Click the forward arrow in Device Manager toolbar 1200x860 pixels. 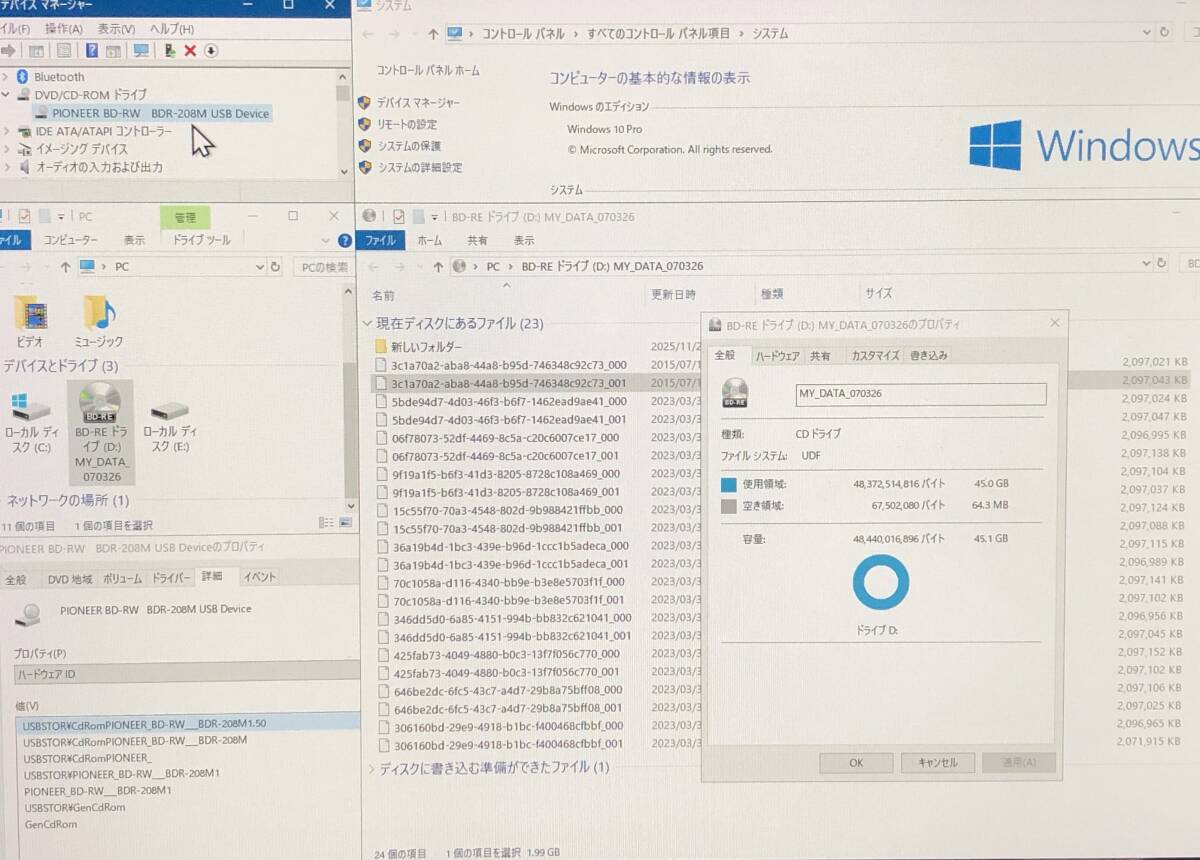click(x=8, y=51)
